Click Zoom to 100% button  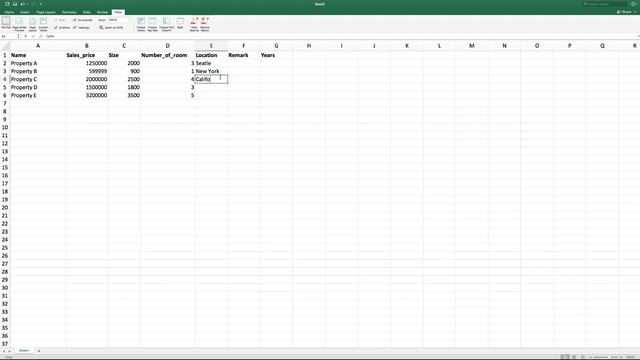click(111, 27)
